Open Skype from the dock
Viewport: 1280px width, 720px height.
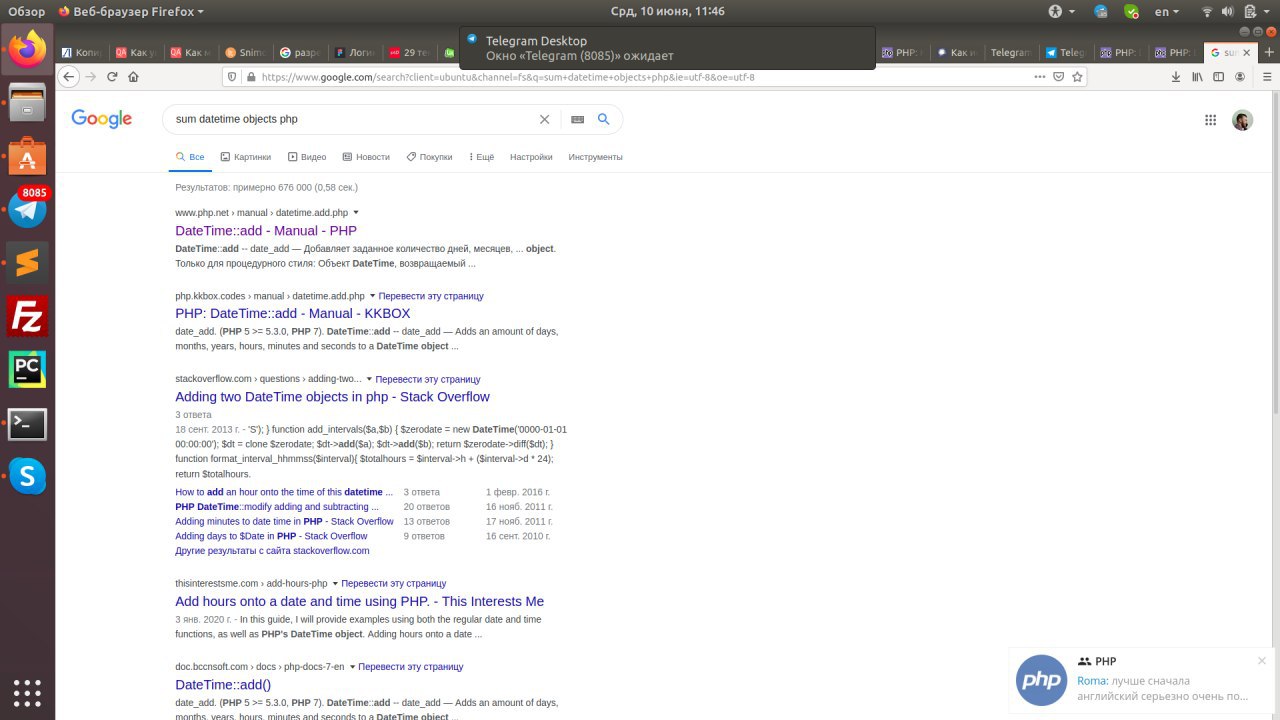pyautogui.click(x=27, y=477)
